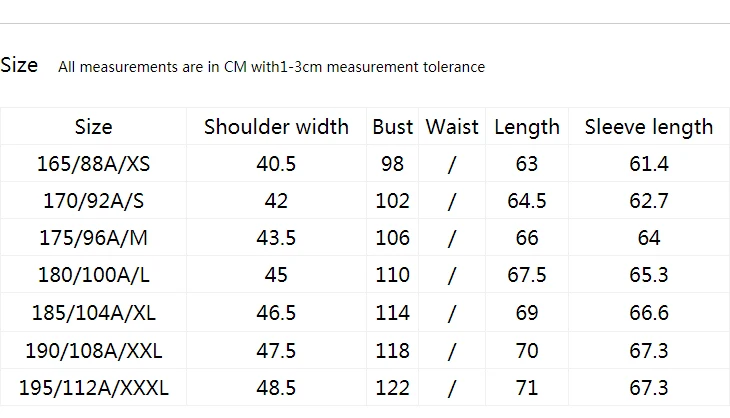
Task: Click the 180/100A/L size cell
Action: click(94, 275)
